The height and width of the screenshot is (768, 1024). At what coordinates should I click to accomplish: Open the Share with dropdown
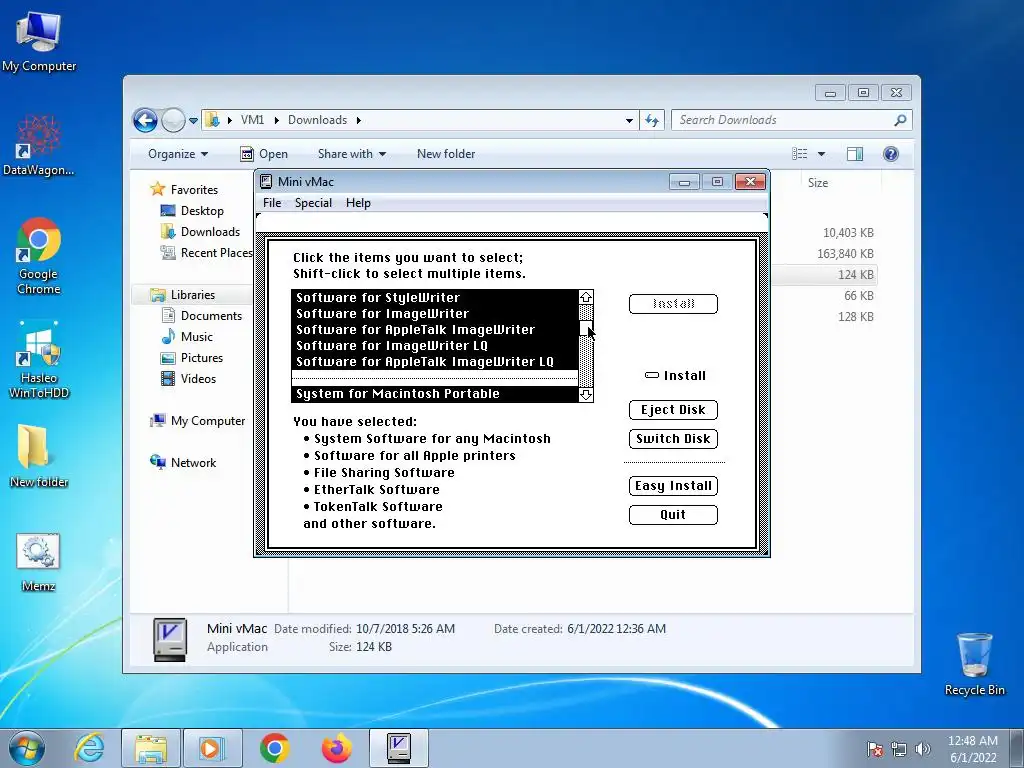point(351,154)
